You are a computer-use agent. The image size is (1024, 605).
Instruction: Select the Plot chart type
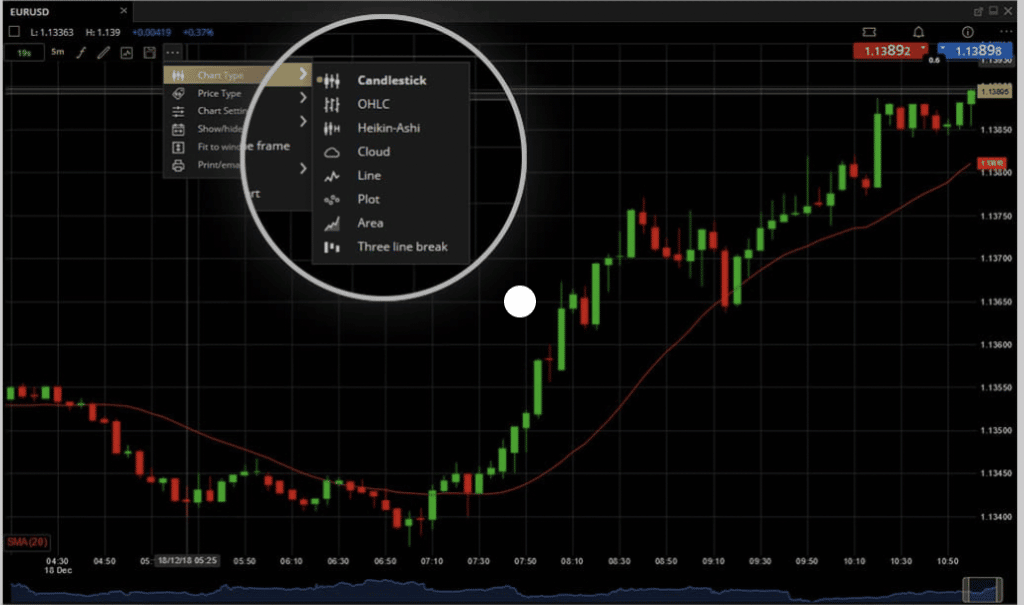(x=367, y=199)
